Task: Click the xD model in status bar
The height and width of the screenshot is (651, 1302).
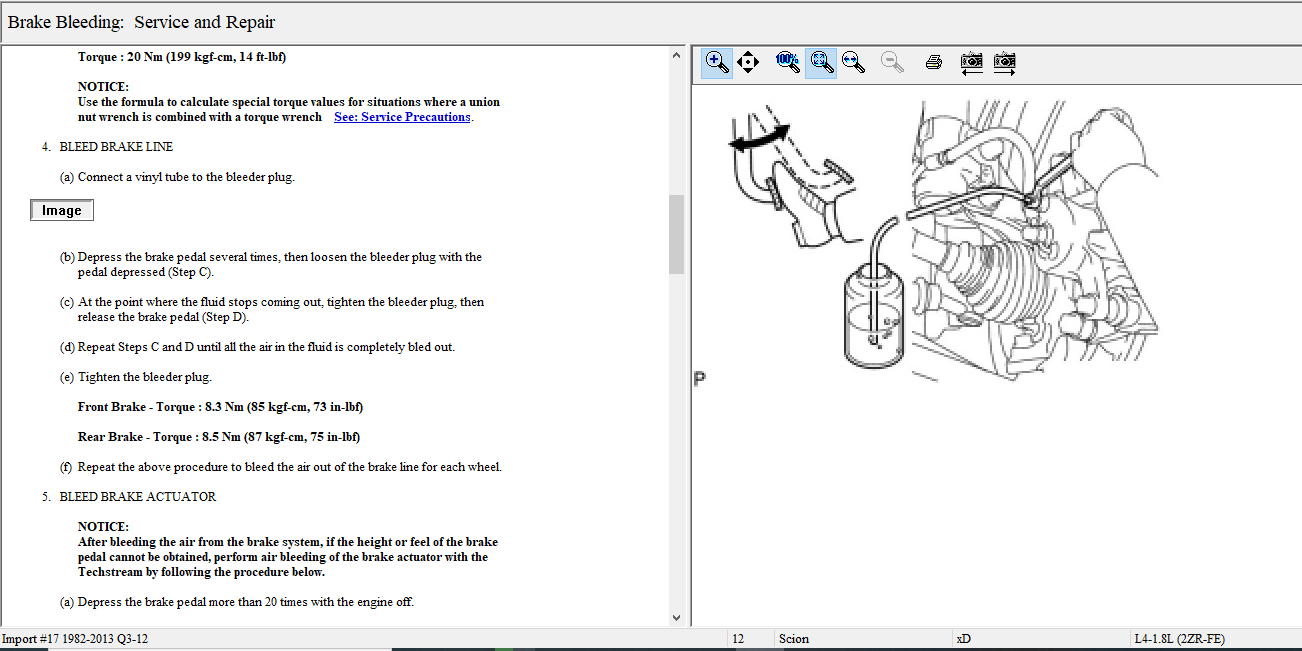Action: pos(963,639)
